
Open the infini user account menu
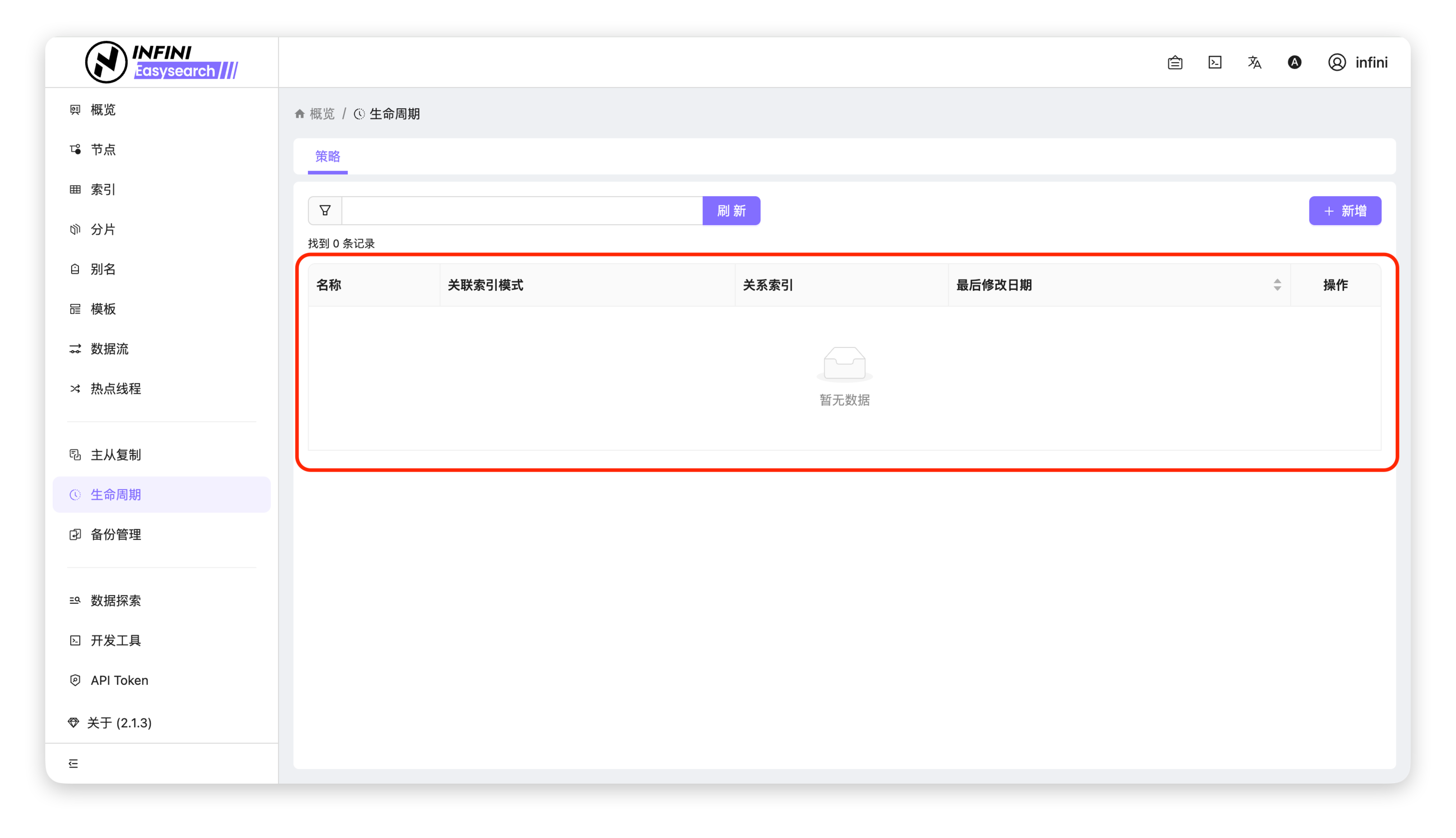[1358, 62]
